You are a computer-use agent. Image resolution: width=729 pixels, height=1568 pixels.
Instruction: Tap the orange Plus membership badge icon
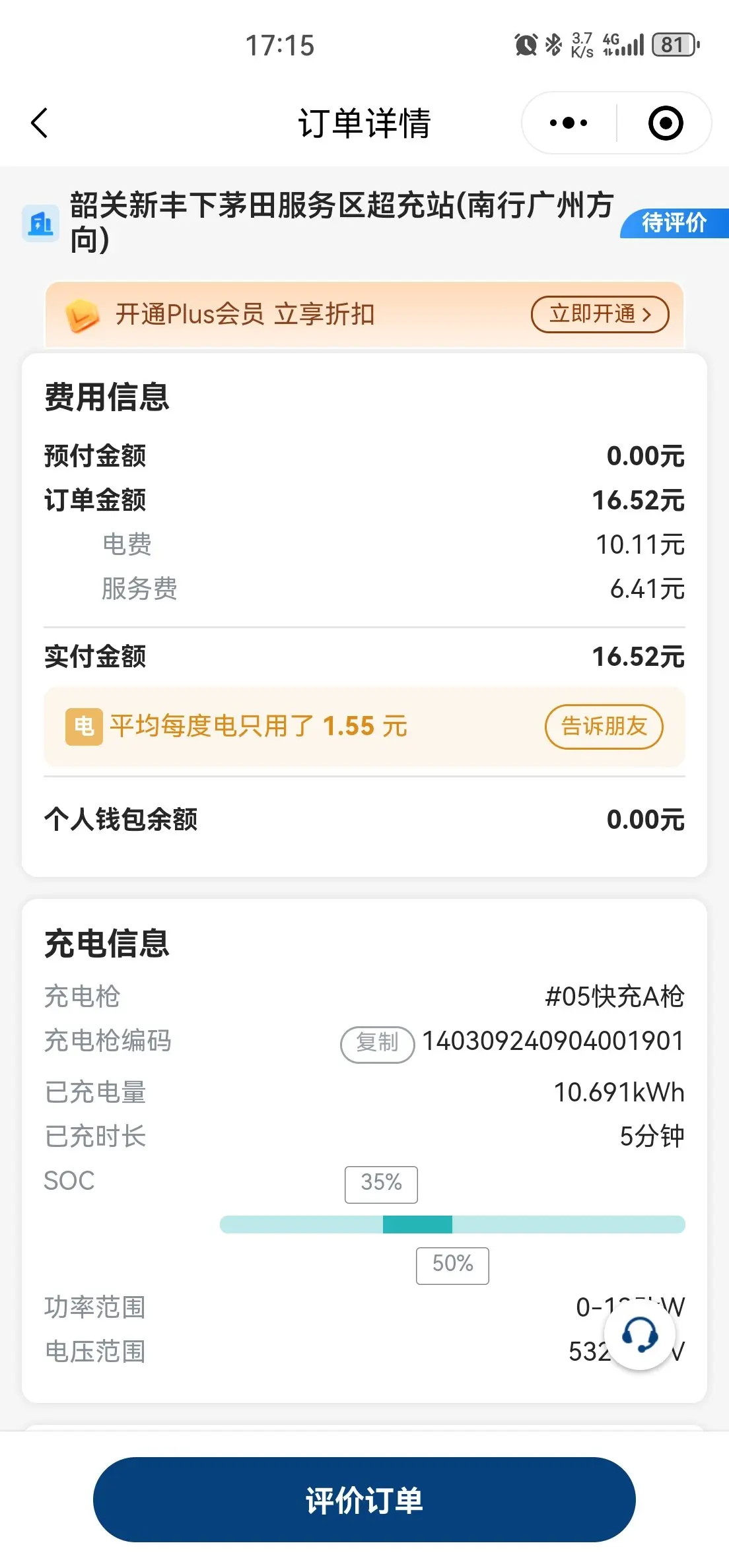click(x=82, y=315)
